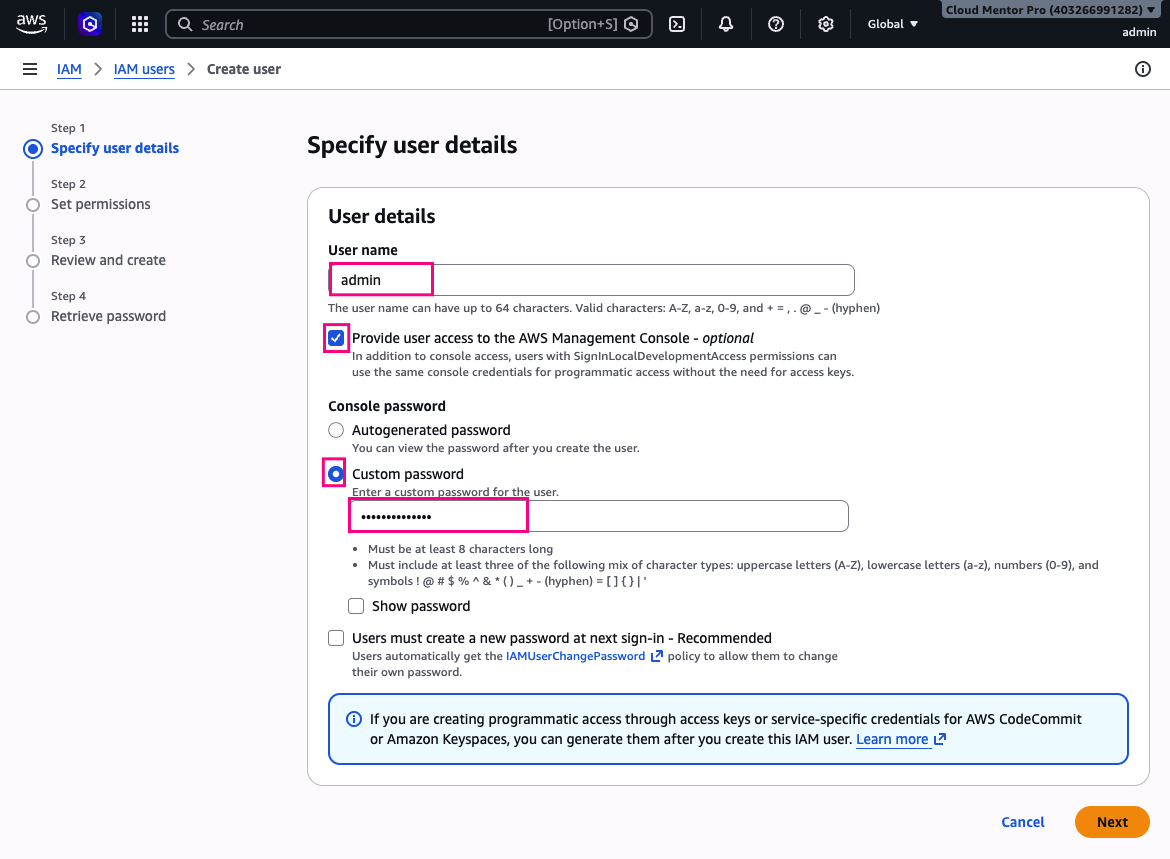Open the AWS home logo
The width and height of the screenshot is (1170, 859).
[x=31, y=24]
